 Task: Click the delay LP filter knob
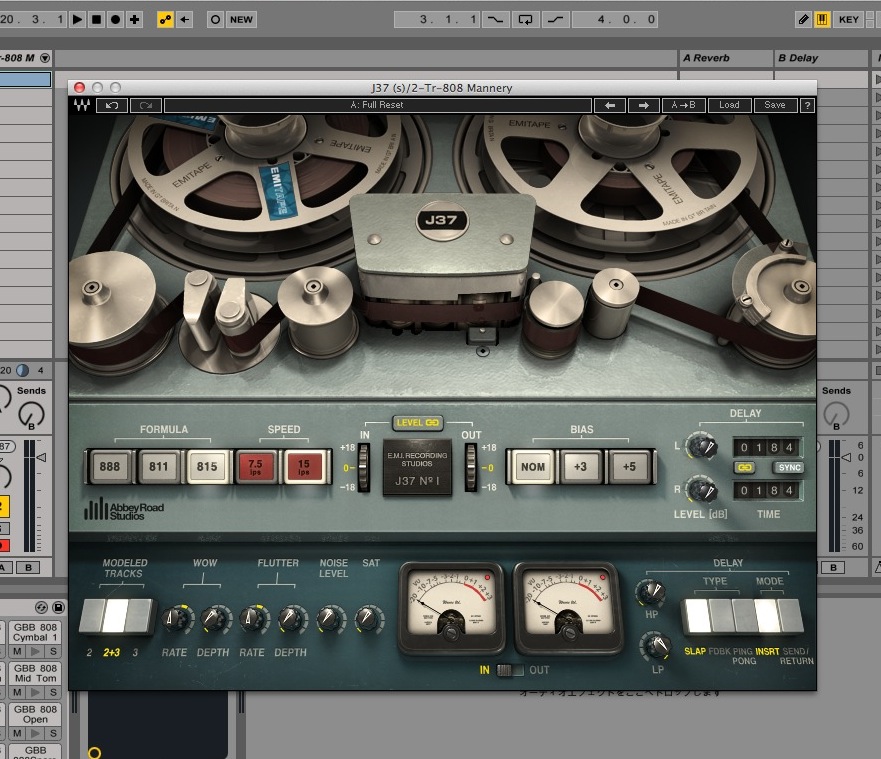pos(657,647)
